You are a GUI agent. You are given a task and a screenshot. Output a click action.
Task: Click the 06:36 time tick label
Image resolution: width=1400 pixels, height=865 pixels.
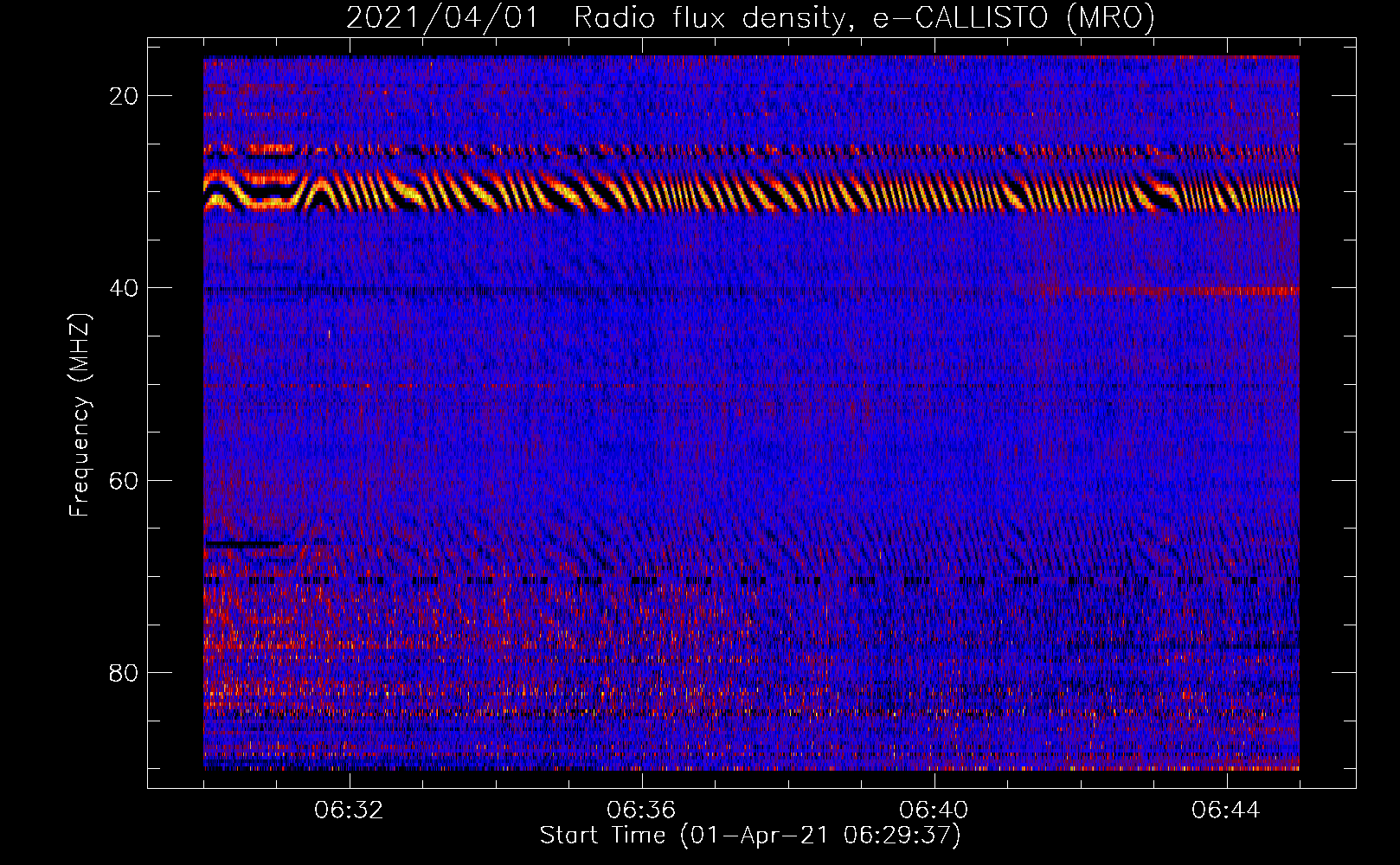coord(641,811)
